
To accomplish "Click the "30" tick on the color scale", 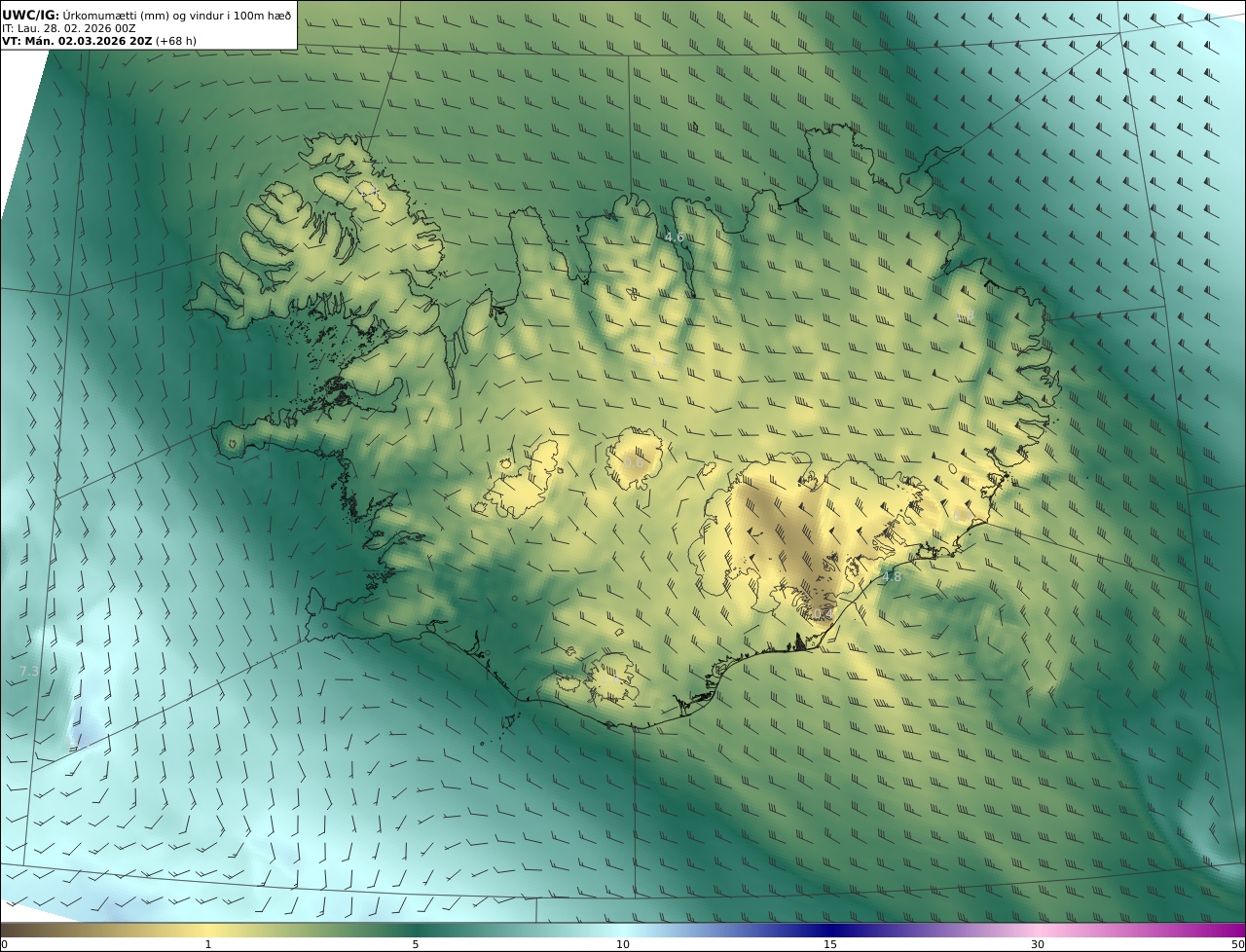I will pyautogui.click(x=1038, y=944).
